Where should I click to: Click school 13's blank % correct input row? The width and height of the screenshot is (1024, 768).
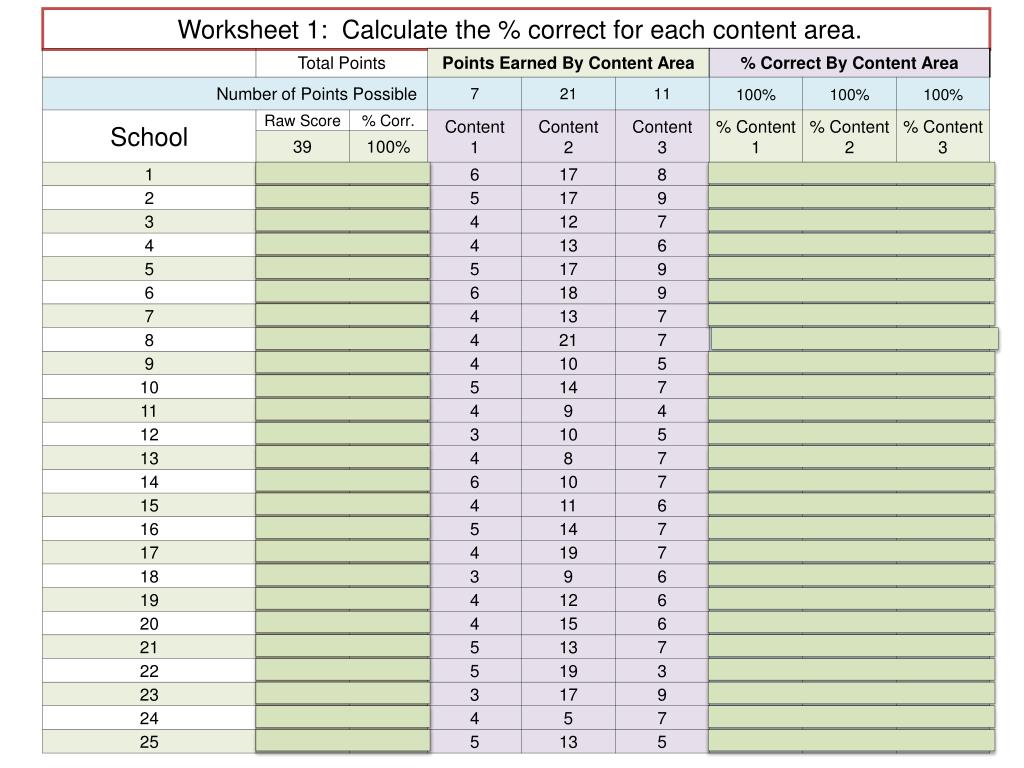[x=852, y=458]
